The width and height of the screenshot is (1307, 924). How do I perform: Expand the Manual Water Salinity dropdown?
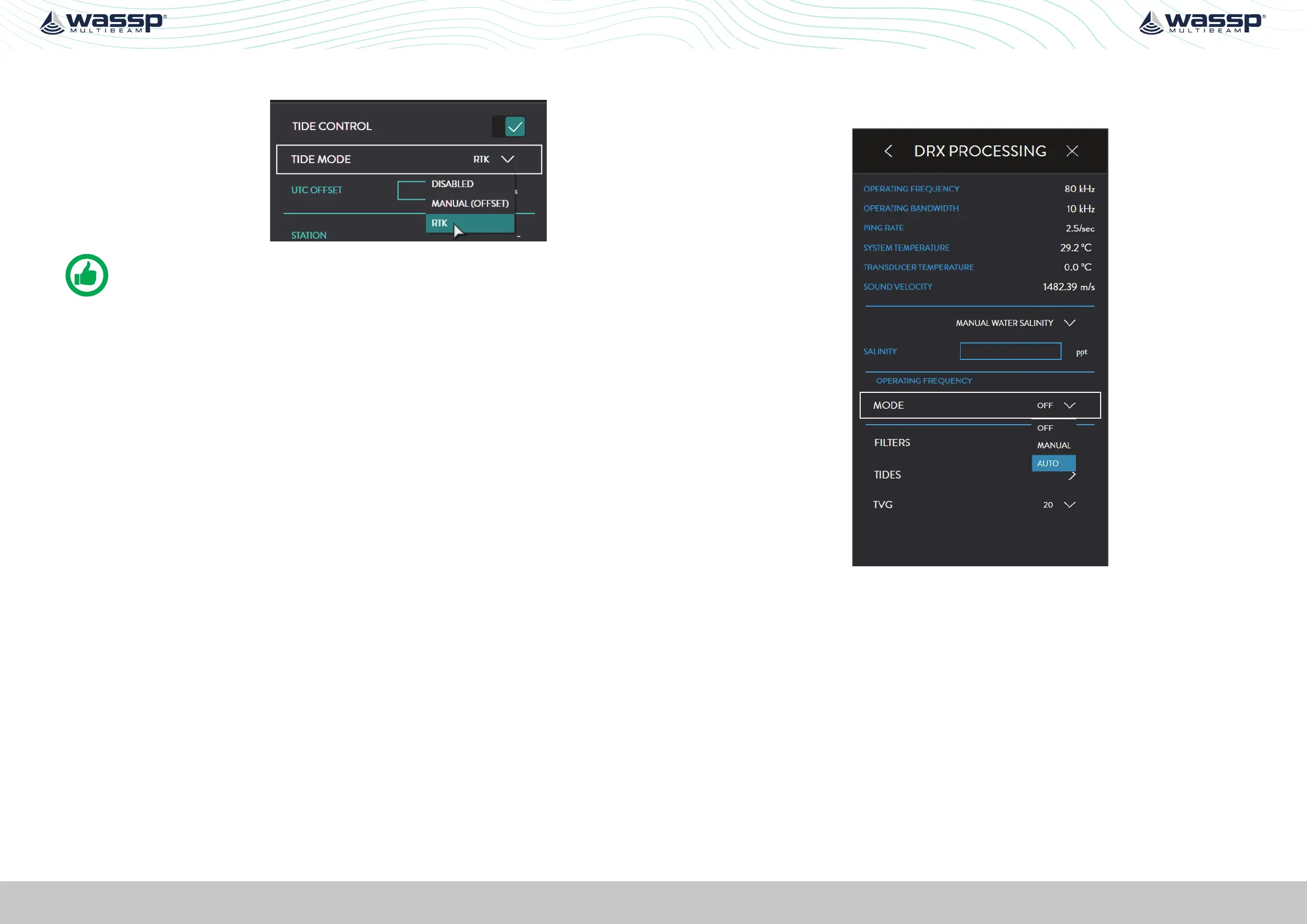click(x=1069, y=323)
